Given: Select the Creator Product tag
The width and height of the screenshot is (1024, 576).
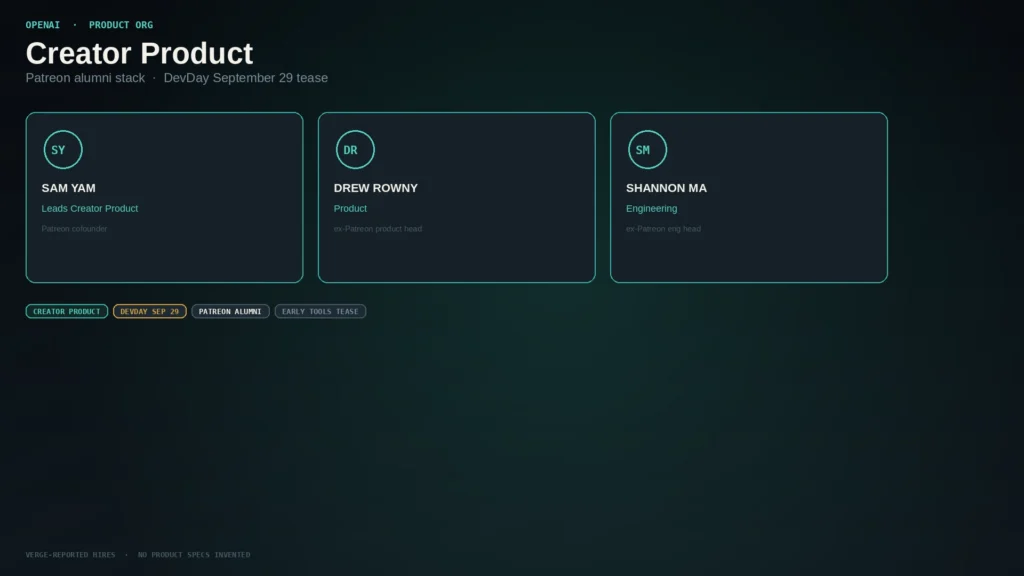Looking at the screenshot, I should click(x=67, y=312).
